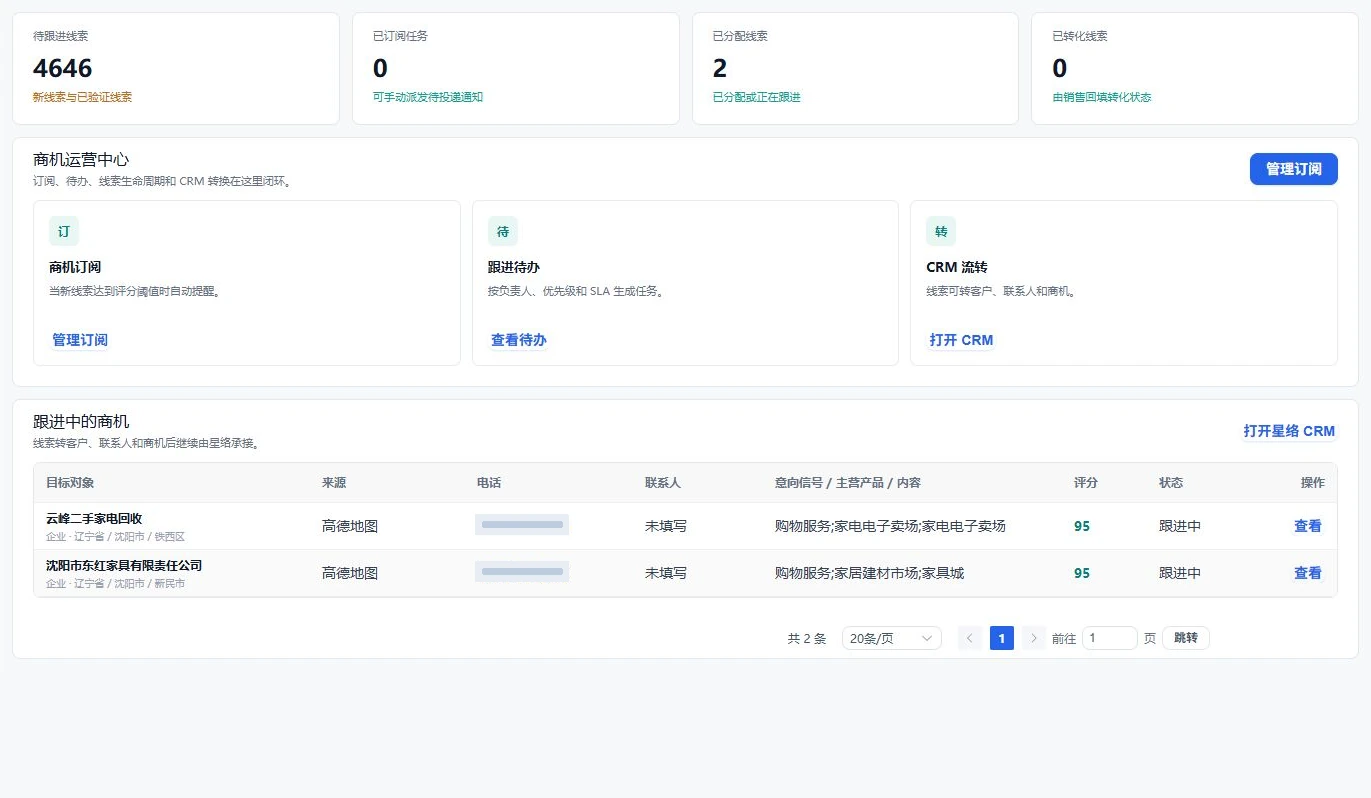The height and width of the screenshot is (798, 1371).
Task: Click the company name 云峰二手家电回收
Action: [x=94, y=518]
